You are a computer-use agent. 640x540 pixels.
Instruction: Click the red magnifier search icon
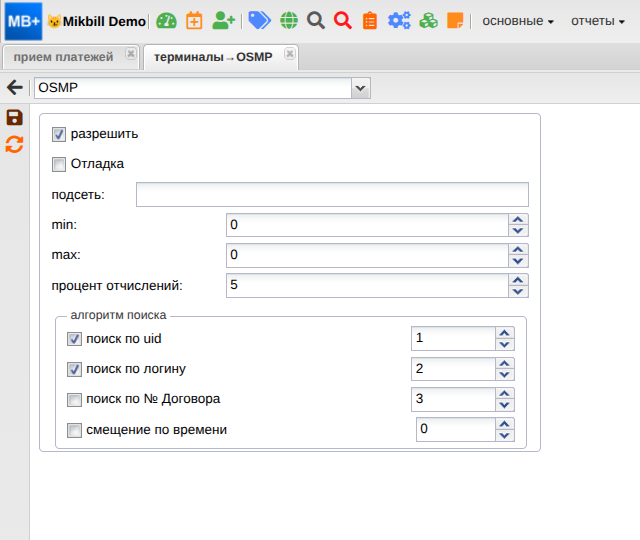click(x=342, y=21)
